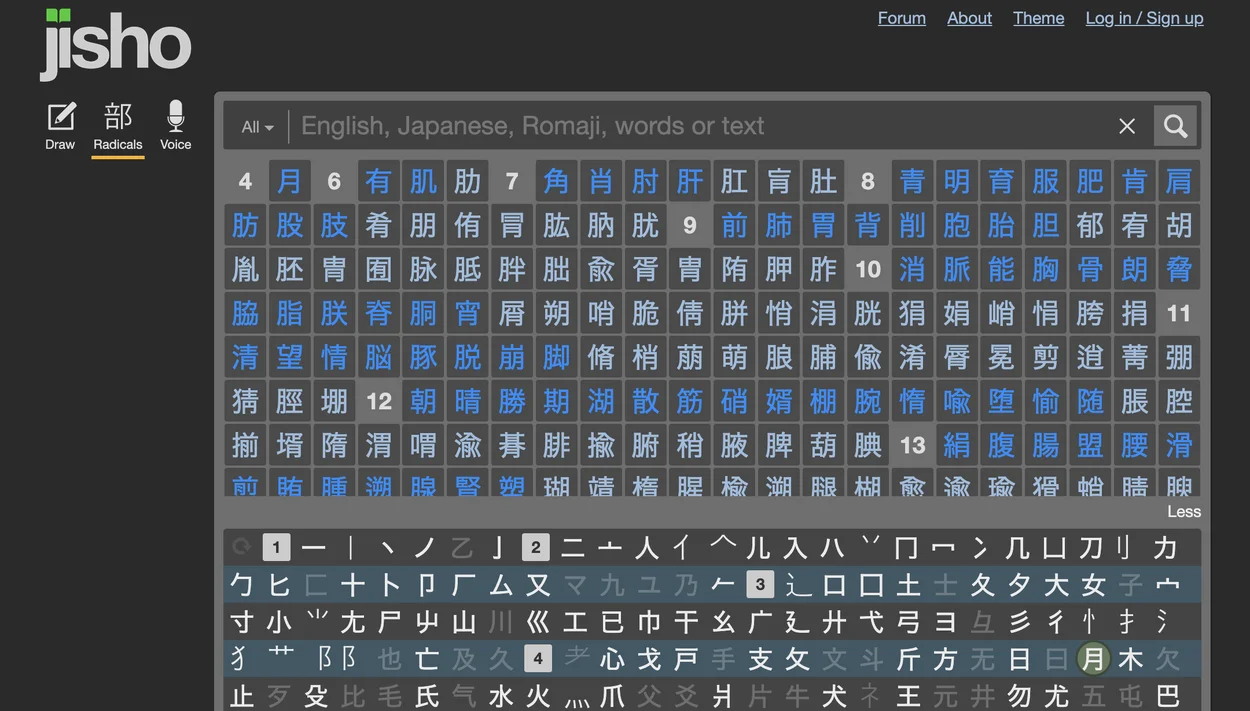Click Log in / Sign up

click(1145, 18)
